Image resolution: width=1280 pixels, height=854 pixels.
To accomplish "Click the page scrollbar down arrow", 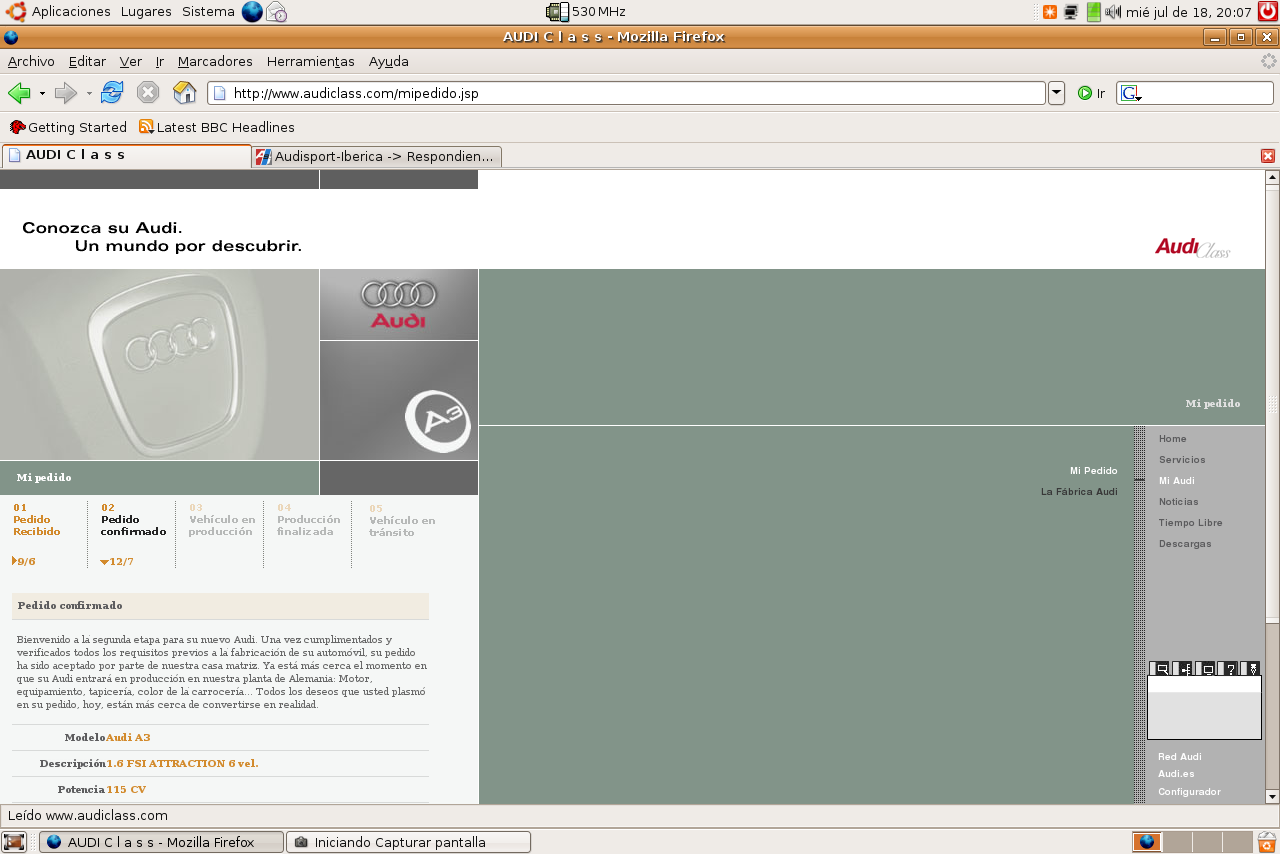I will pos(1272,796).
